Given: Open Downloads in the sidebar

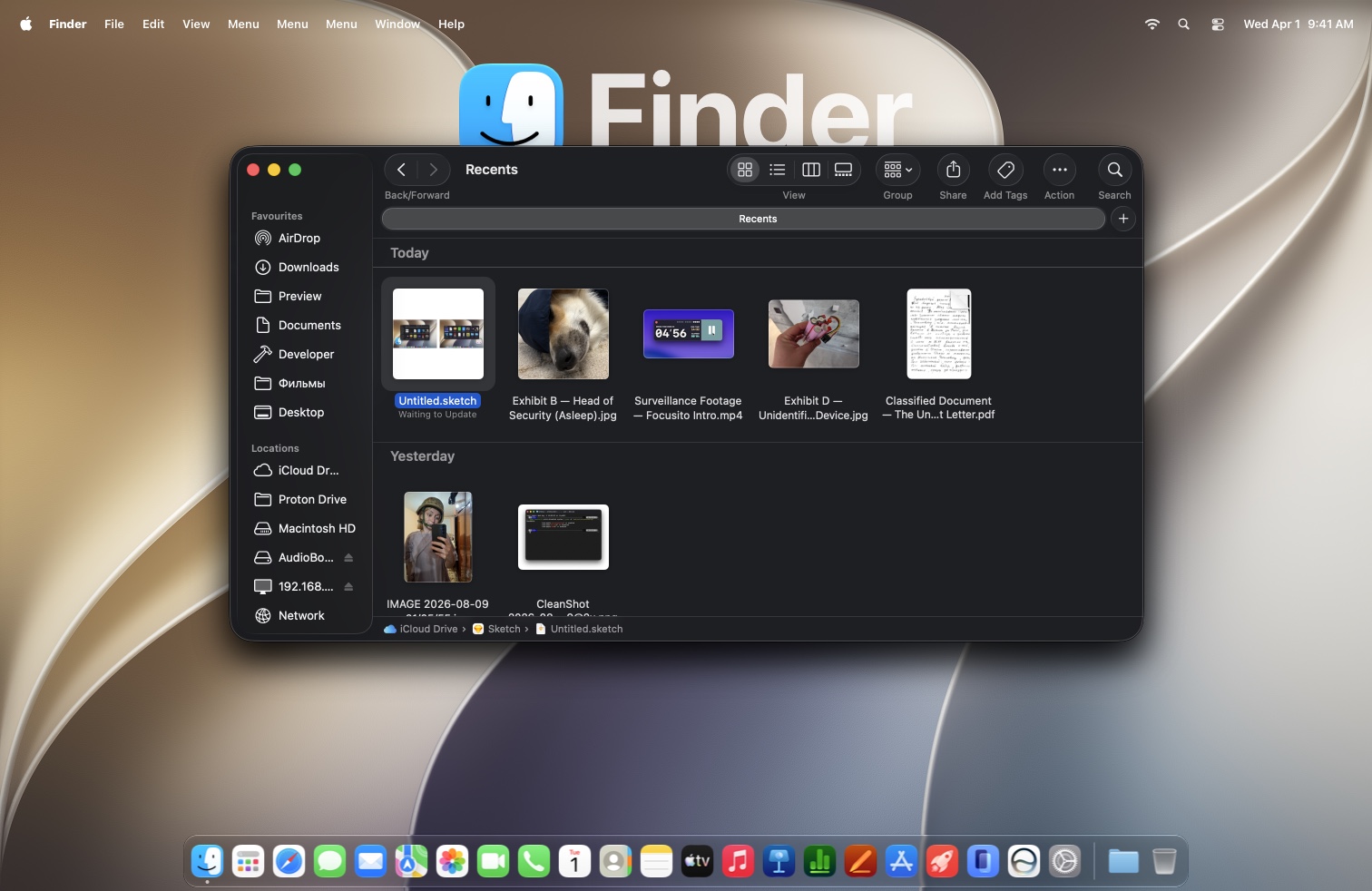Looking at the screenshot, I should point(305,267).
